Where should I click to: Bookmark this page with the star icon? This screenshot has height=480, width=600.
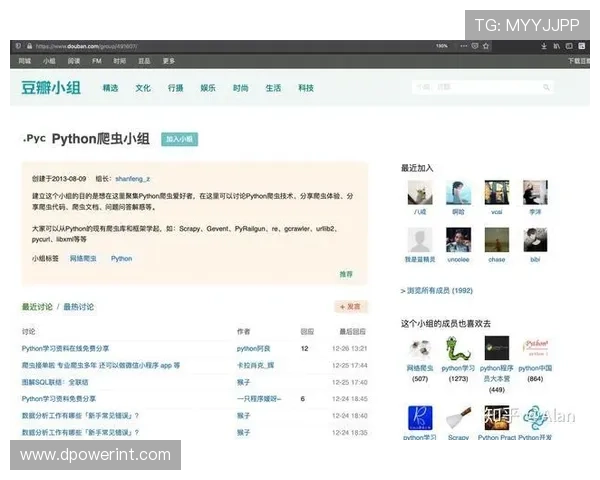[486, 46]
